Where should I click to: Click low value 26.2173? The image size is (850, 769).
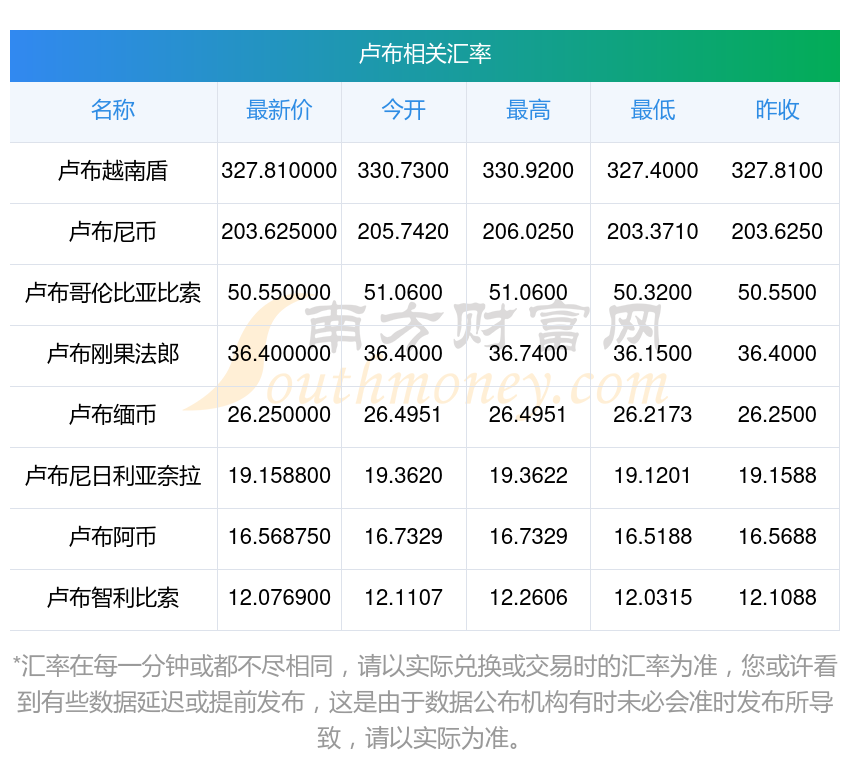653,415
